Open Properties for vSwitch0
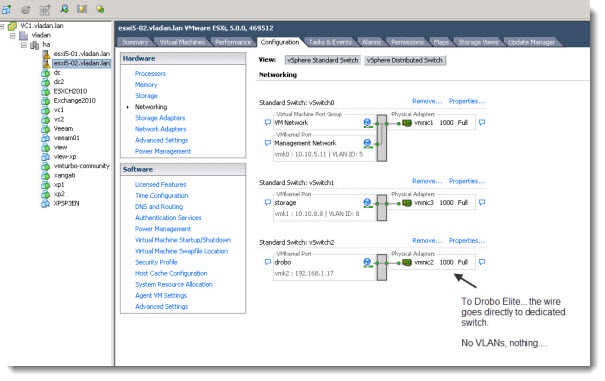The width and height of the screenshot is (605, 381). tap(467, 101)
